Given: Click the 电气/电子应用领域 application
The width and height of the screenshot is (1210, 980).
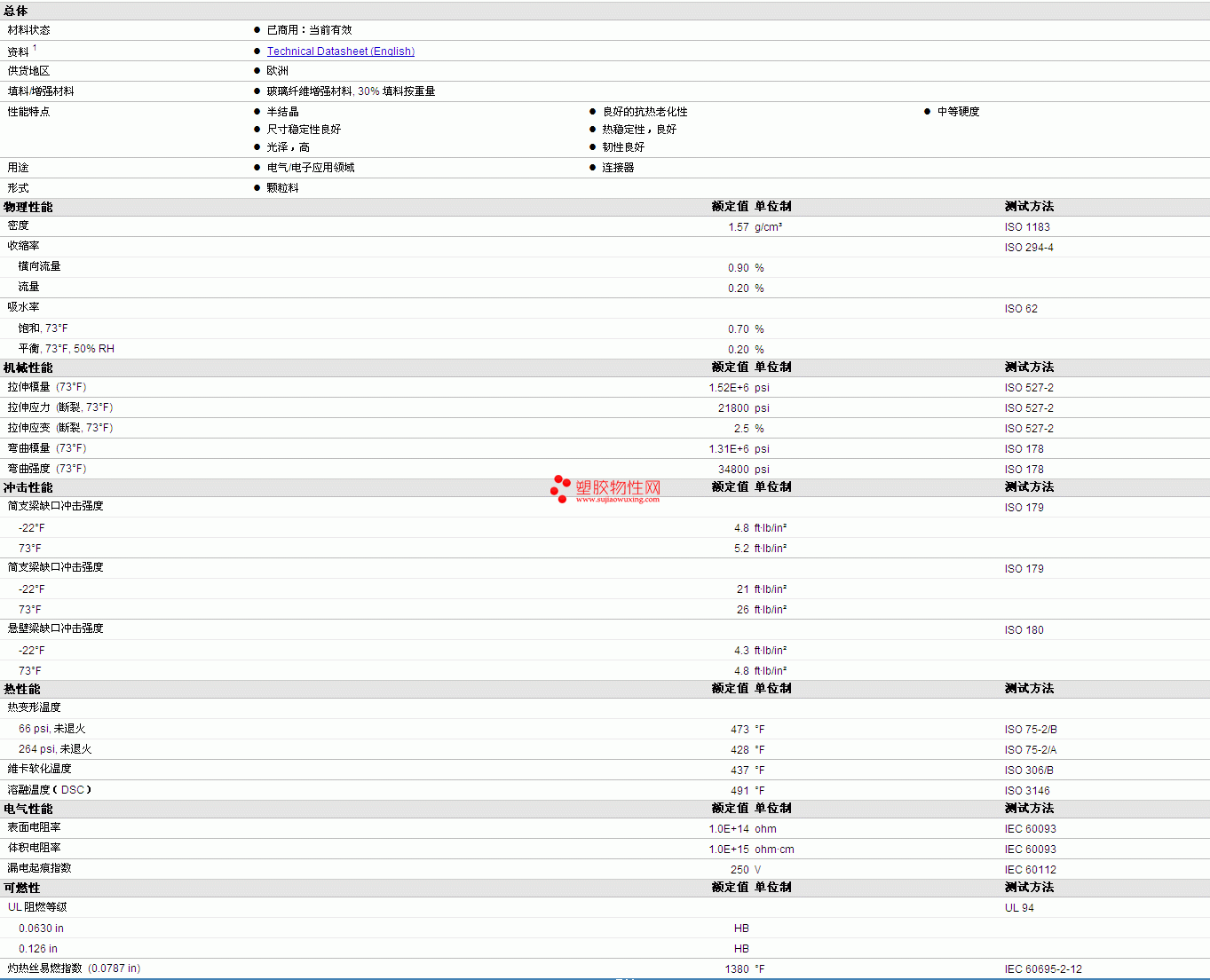Looking at the screenshot, I should click(x=311, y=168).
